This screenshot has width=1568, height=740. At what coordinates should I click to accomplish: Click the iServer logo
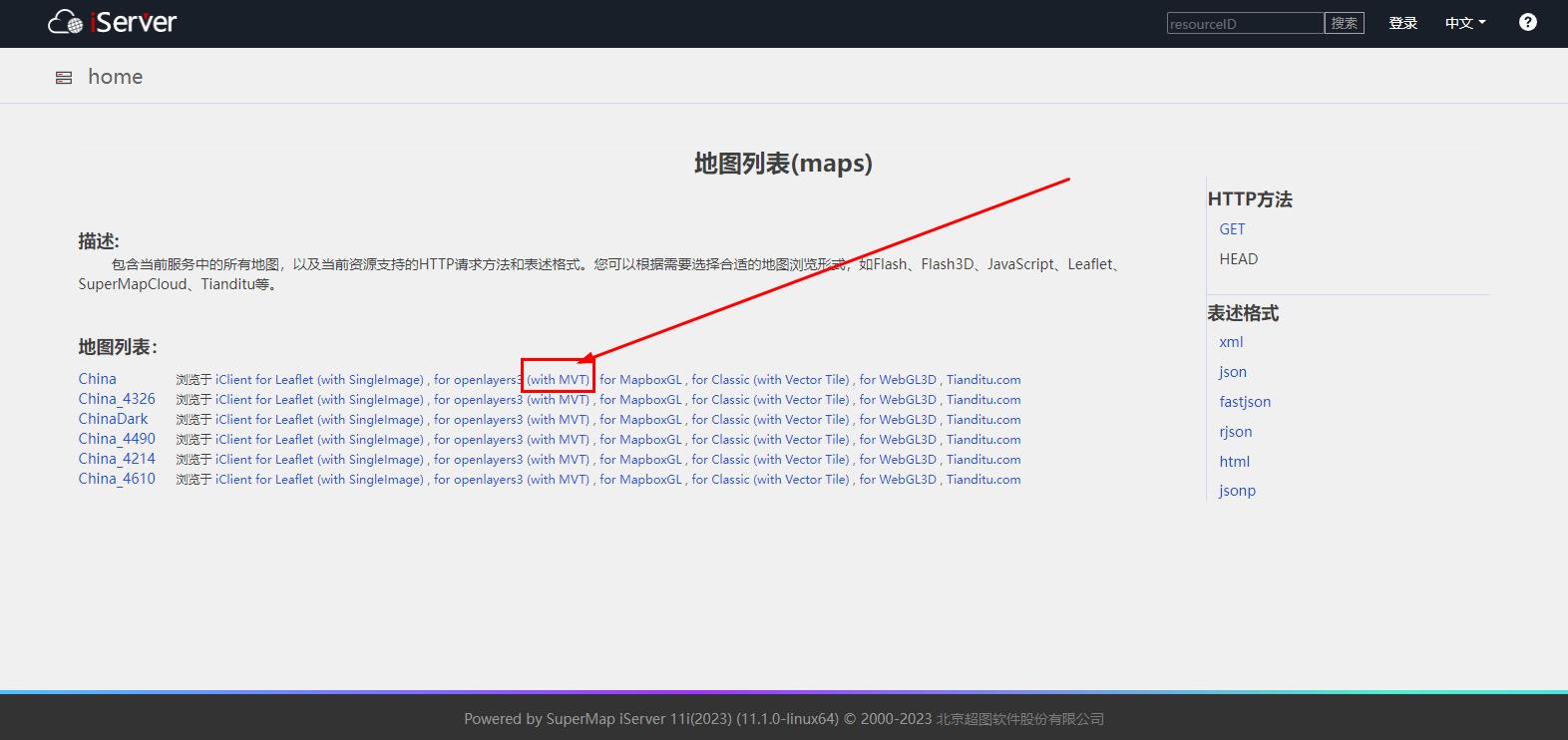click(112, 21)
